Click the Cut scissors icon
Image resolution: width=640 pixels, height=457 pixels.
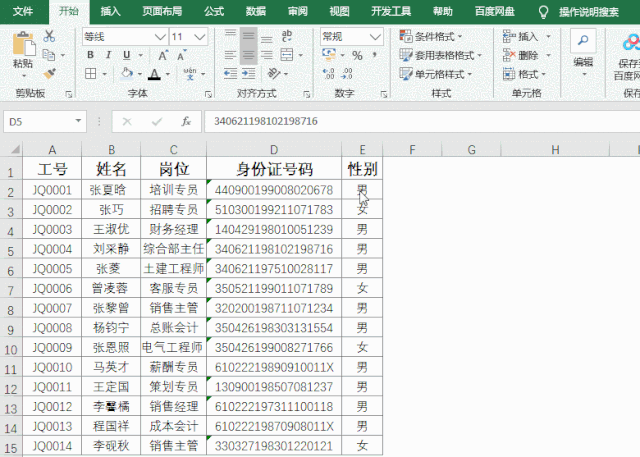pos(49,36)
